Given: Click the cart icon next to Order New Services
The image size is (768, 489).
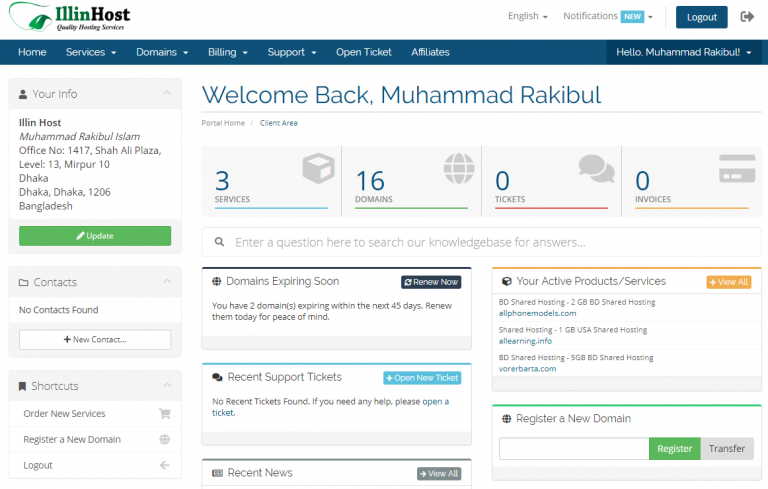Looking at the screenshot, I should tap(164, 413).
